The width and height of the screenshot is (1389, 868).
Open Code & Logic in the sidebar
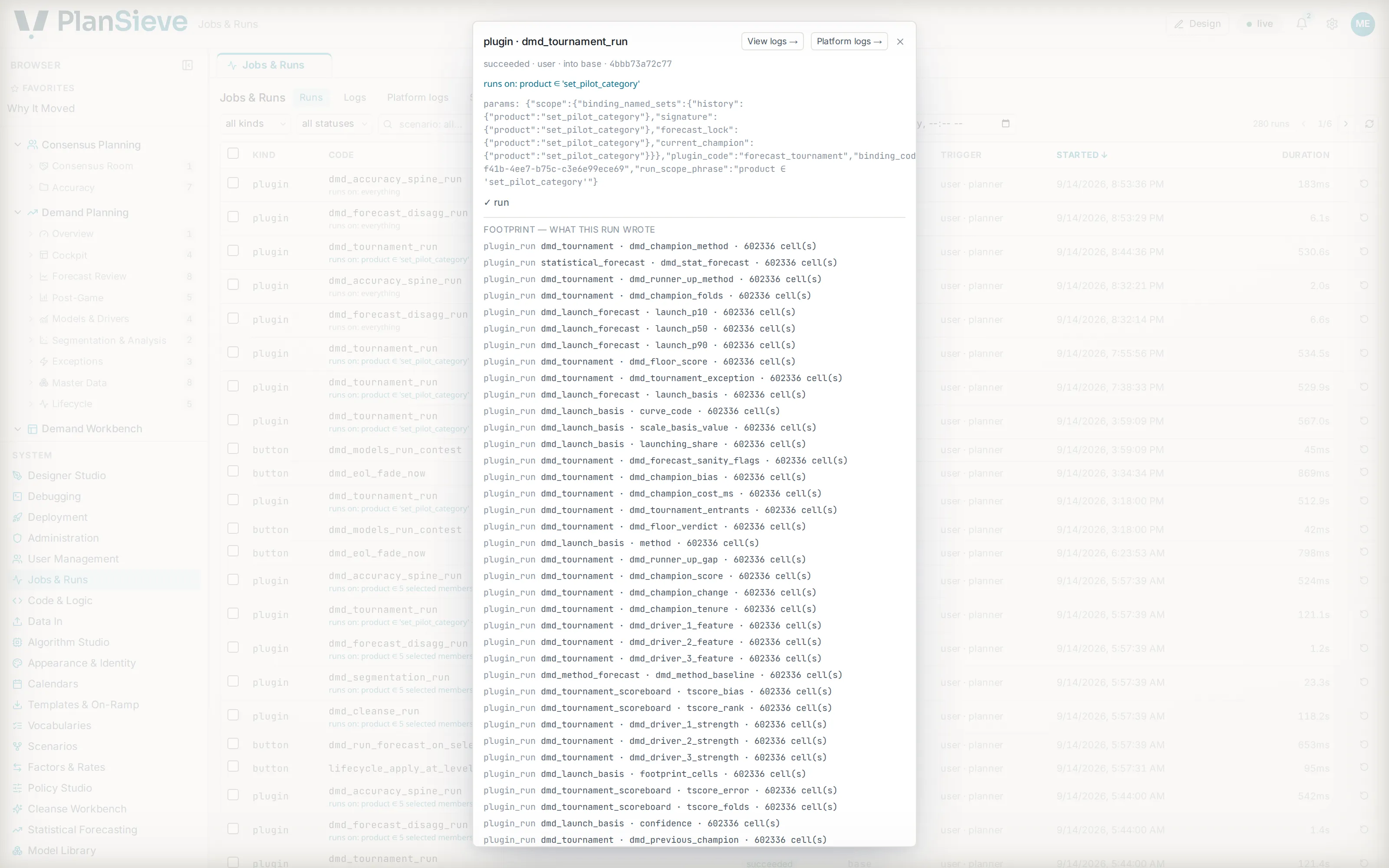click(60, 601)
